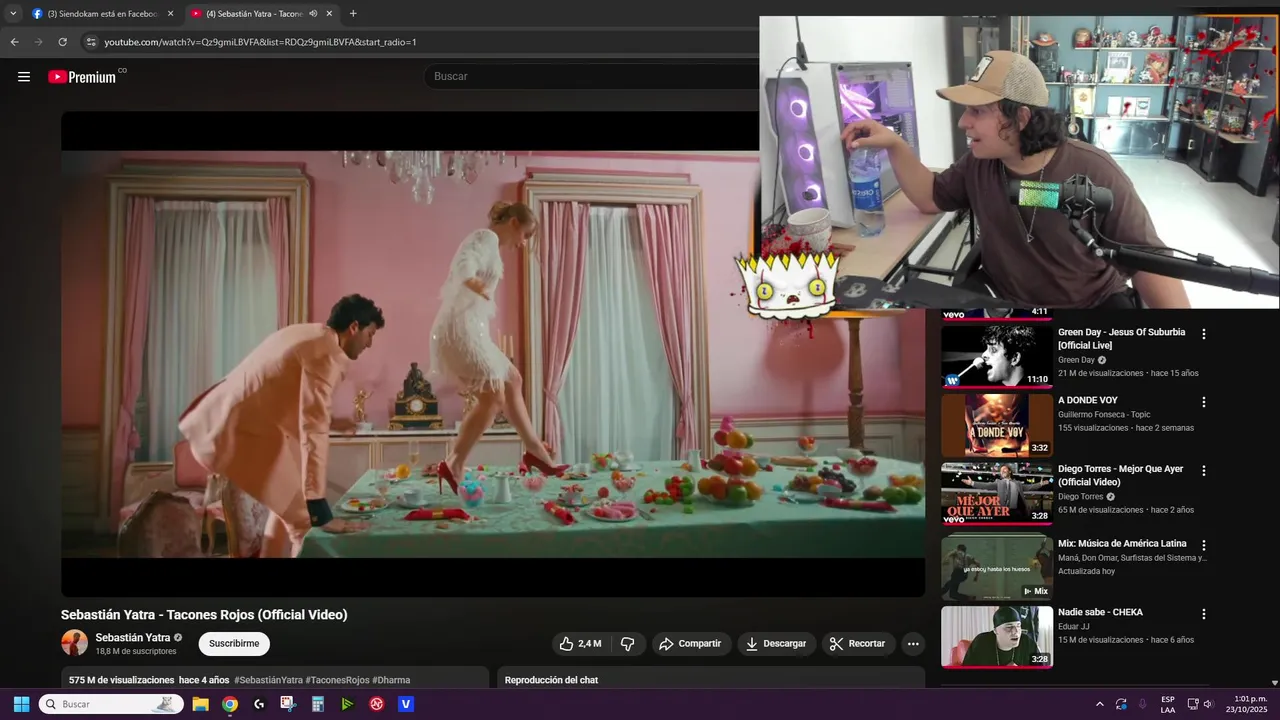Open Calculator taskbar icon

(x=318, y=704)
